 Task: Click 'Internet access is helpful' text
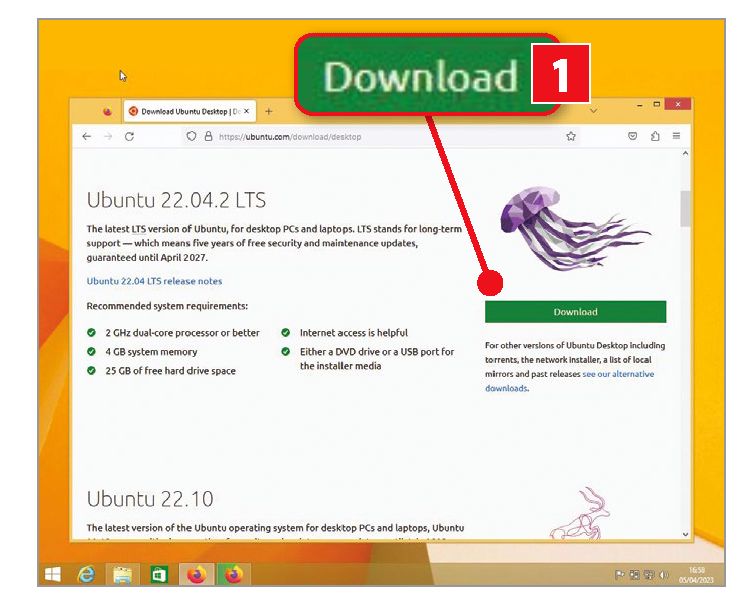pyautogui.click(x=353, y=333)
